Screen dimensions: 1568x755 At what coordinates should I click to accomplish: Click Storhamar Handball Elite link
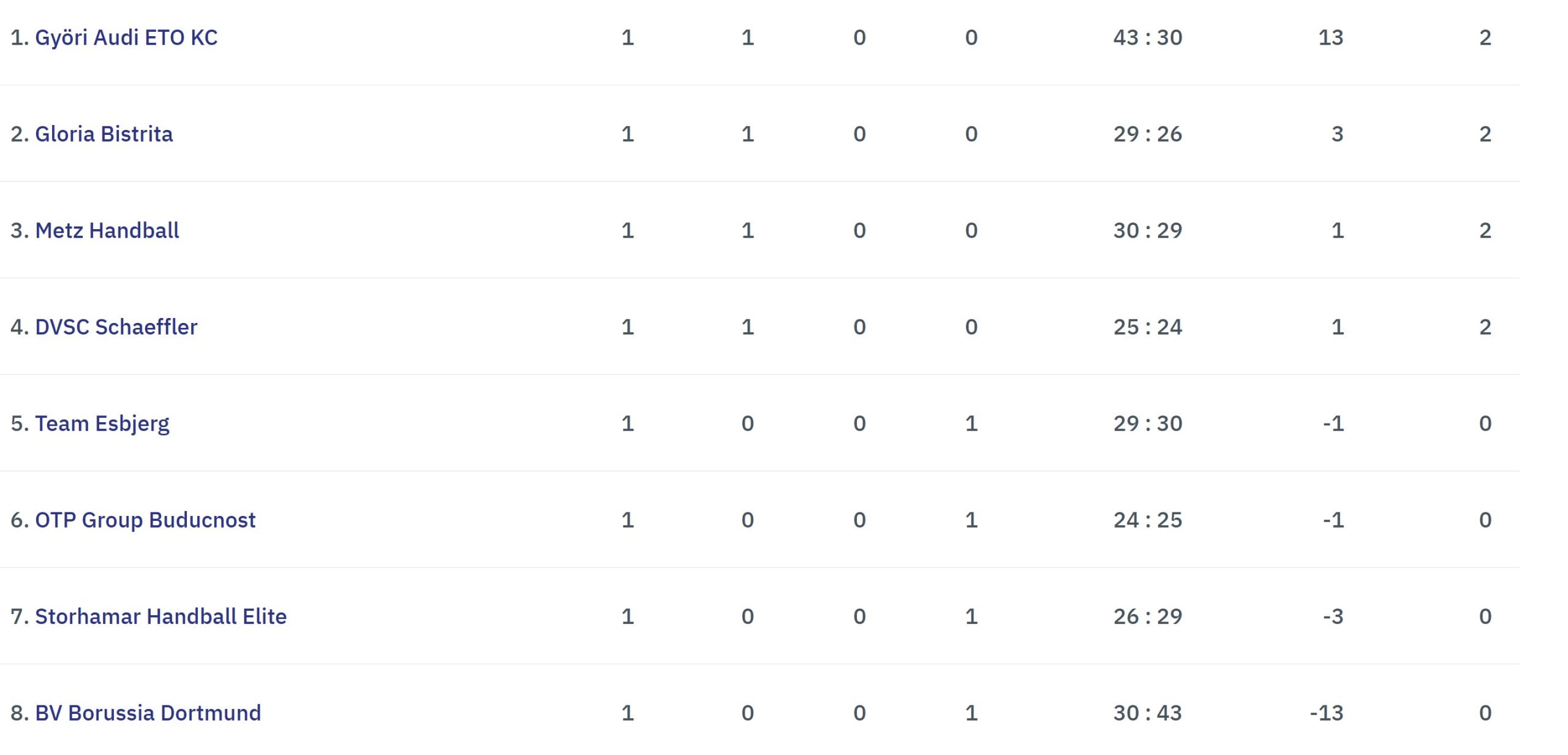[161, 617]
